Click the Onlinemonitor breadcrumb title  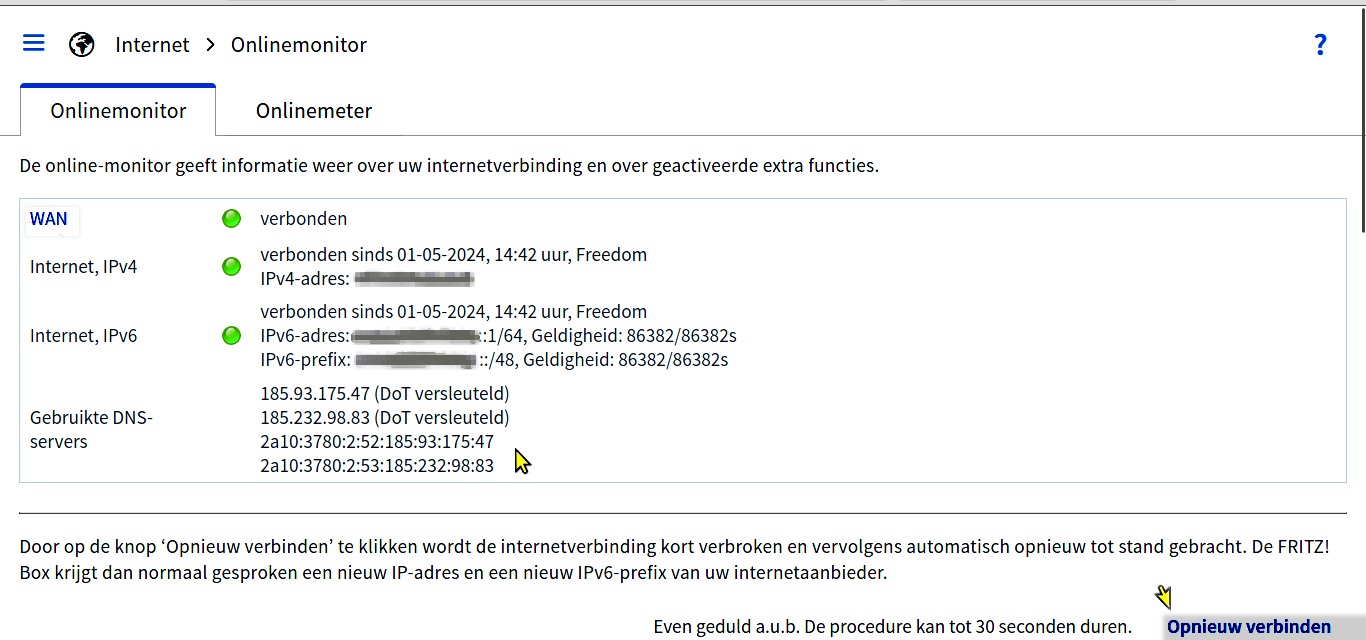(298, 45)
